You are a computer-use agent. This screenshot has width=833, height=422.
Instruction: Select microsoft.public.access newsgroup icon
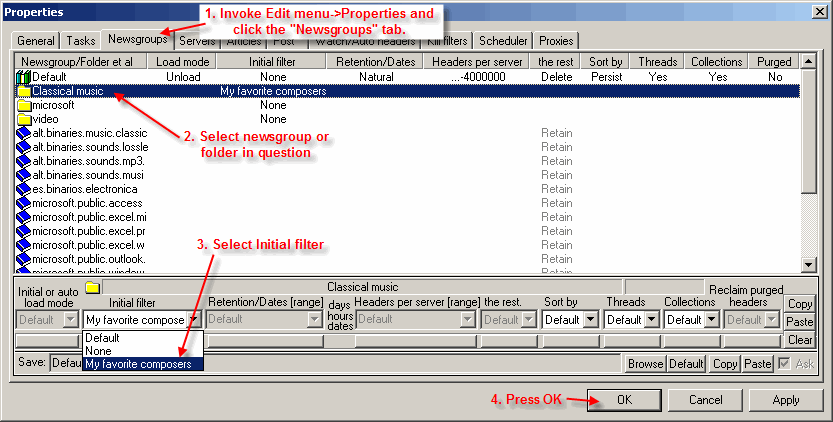(24, 203)
